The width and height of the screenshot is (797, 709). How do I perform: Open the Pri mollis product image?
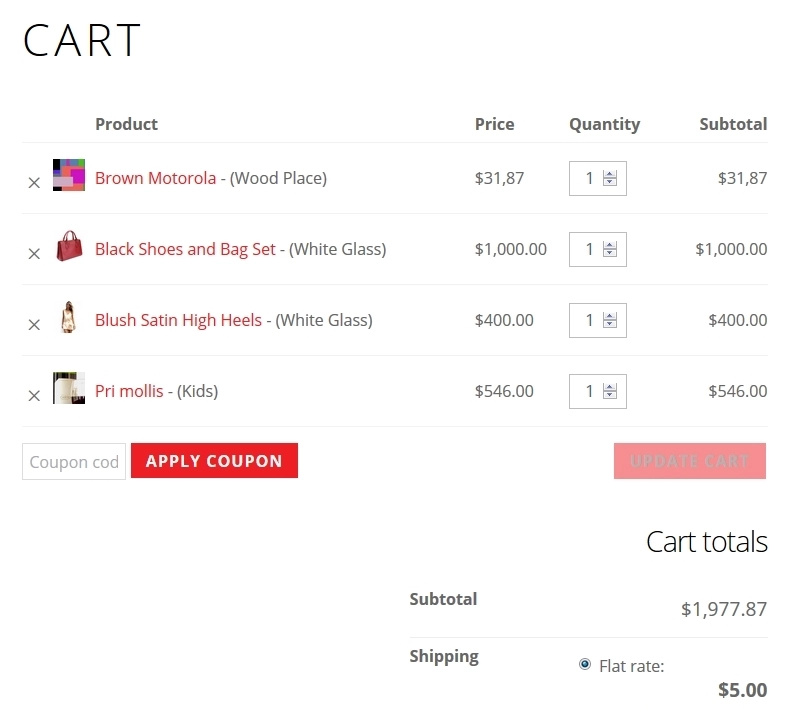point(69,388)
